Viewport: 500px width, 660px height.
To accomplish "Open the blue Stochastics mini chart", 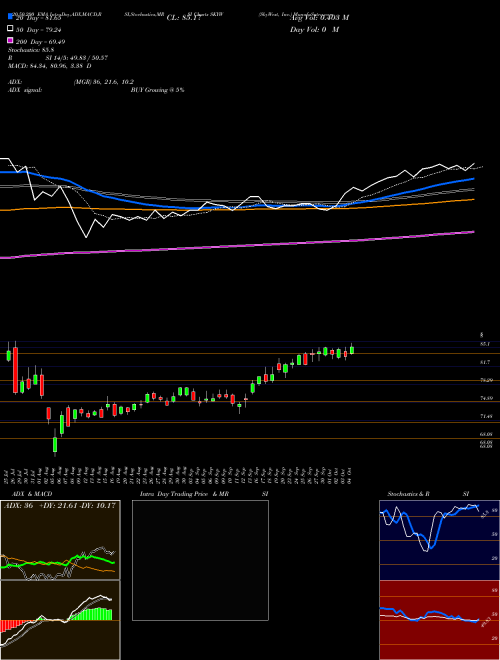I will 439,540.
